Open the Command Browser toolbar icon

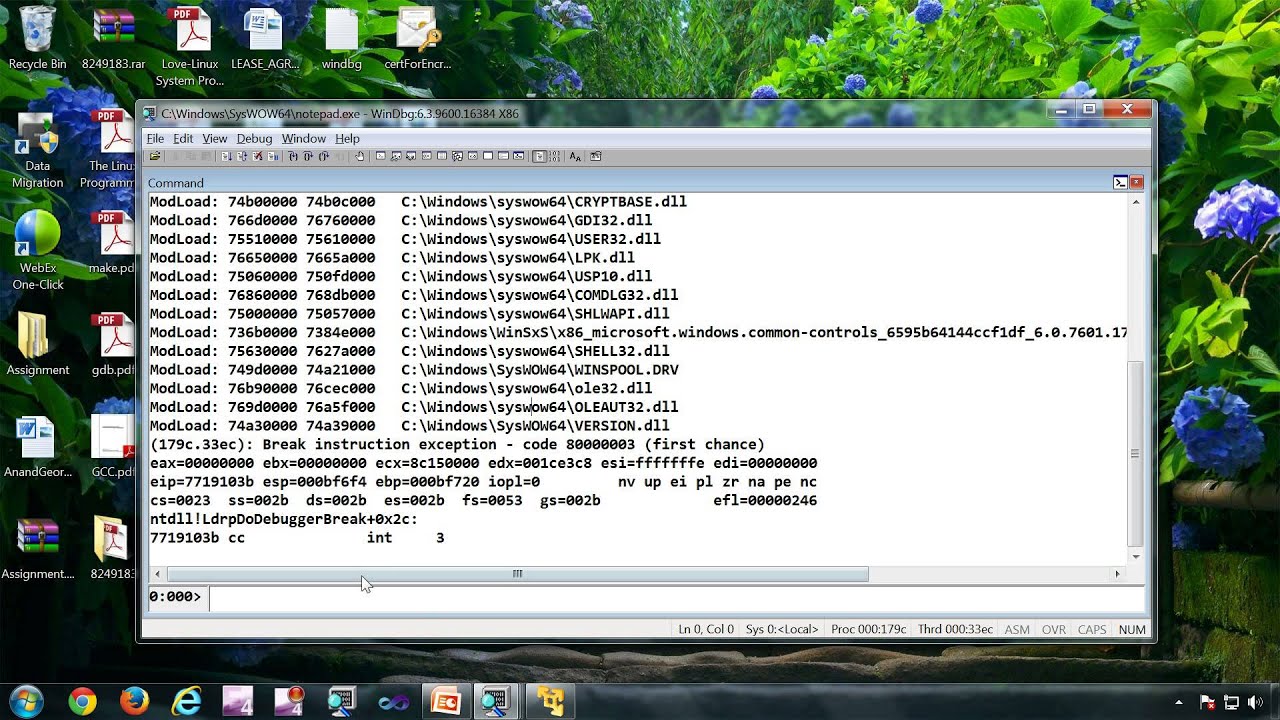519,156
